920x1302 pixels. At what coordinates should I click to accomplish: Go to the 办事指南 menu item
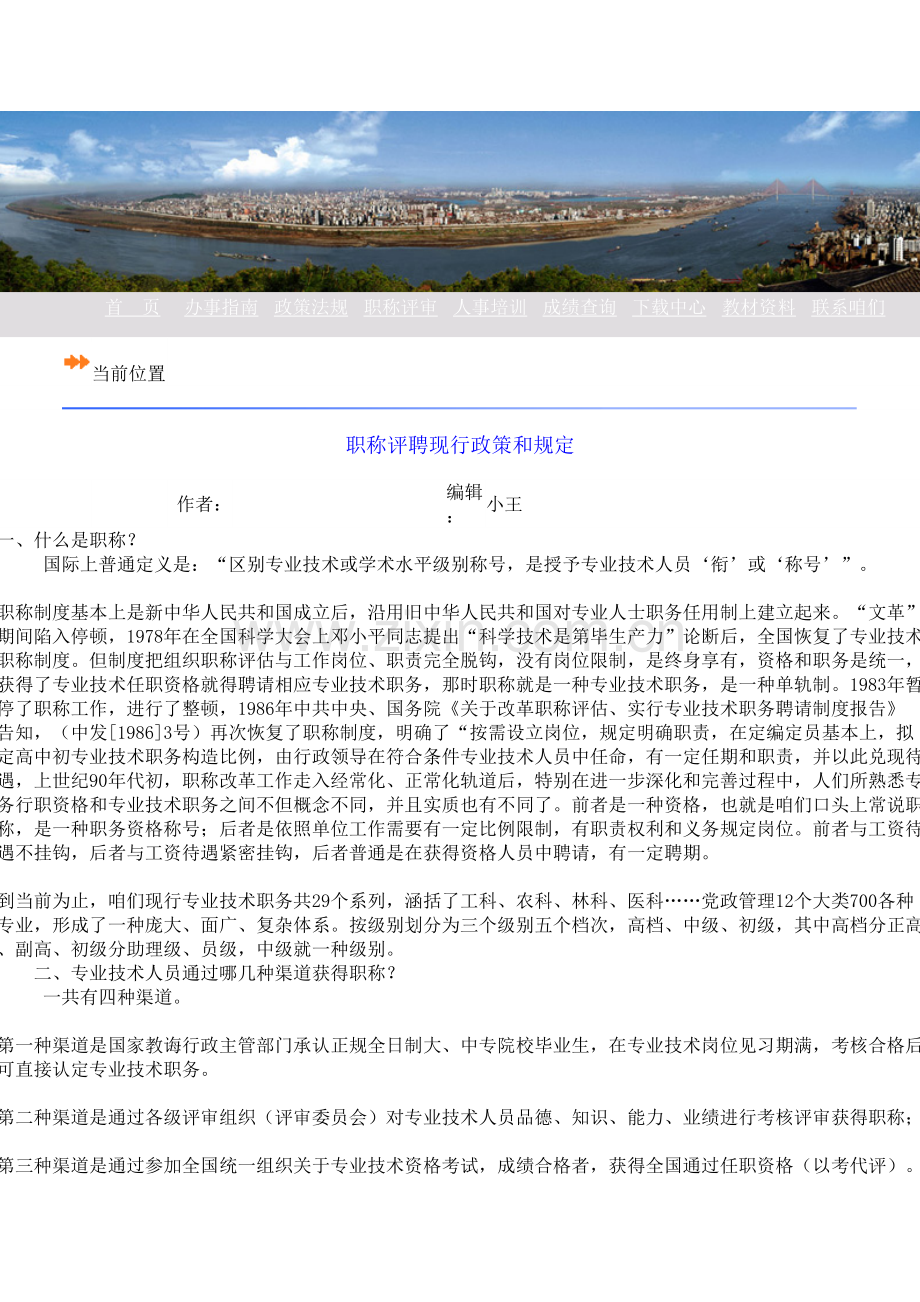click(221, 308)
